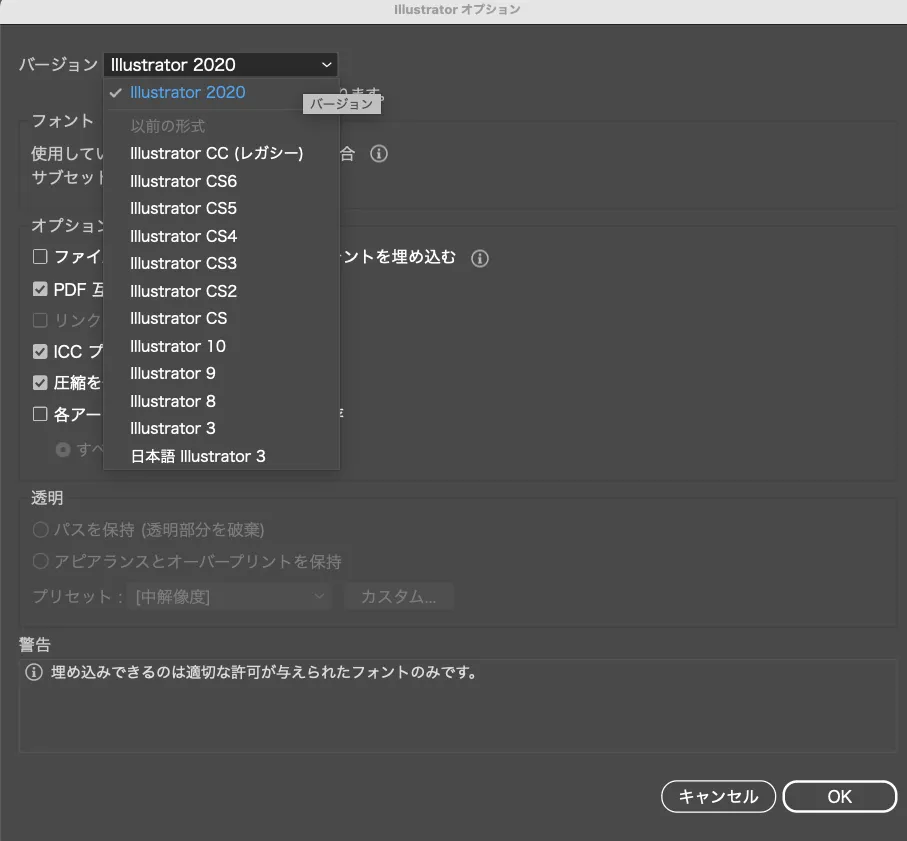Uncheck the ICC profile checkbox
This screenshot has height=841, width=907.
point(40,351)
